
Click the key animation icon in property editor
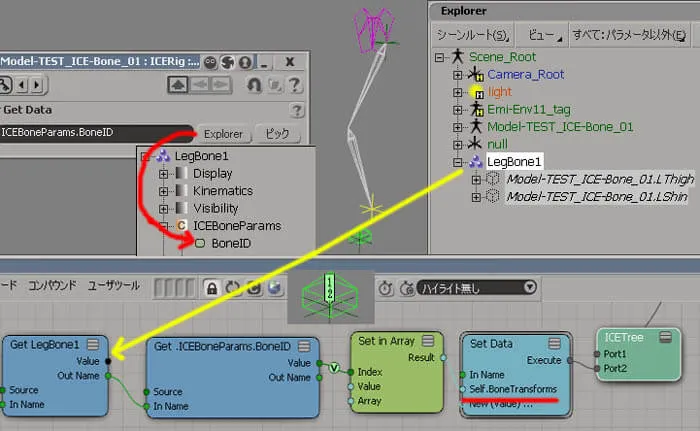pyautogui.click(x=4, y=84)
